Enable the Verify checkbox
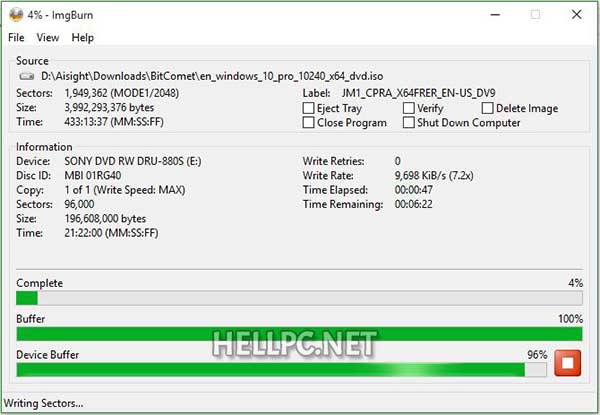Viewport: 600px width, 415px height. click(x=409, y=108)
